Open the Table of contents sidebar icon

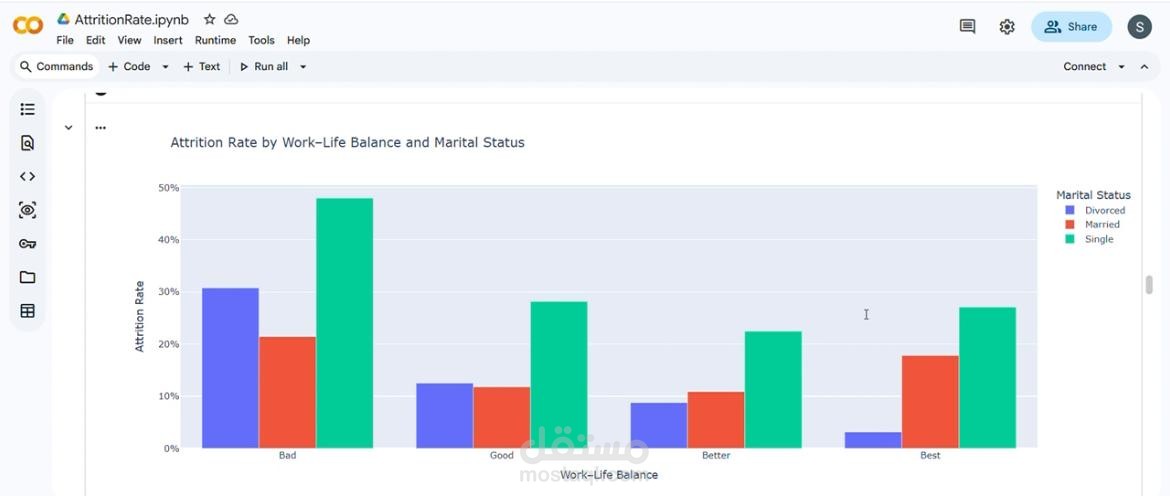tap(28, 110)
